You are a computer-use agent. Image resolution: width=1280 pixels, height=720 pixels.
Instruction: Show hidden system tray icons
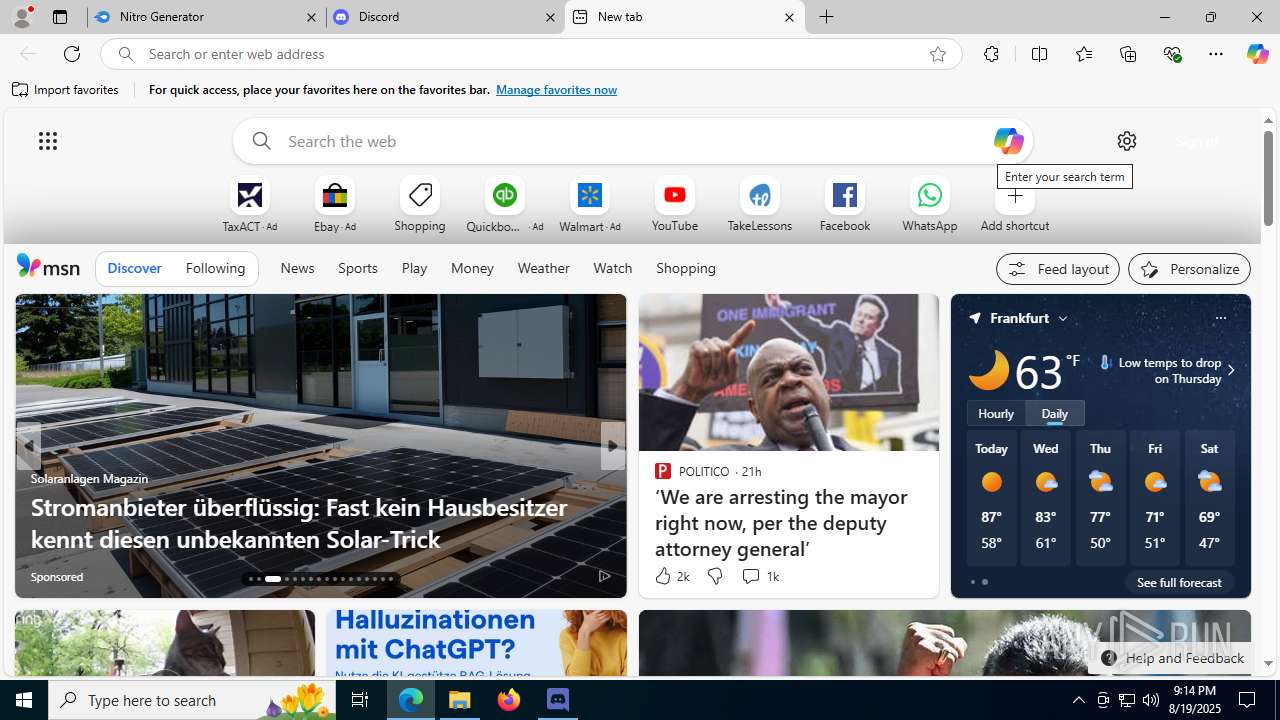tap(1078, 700)
